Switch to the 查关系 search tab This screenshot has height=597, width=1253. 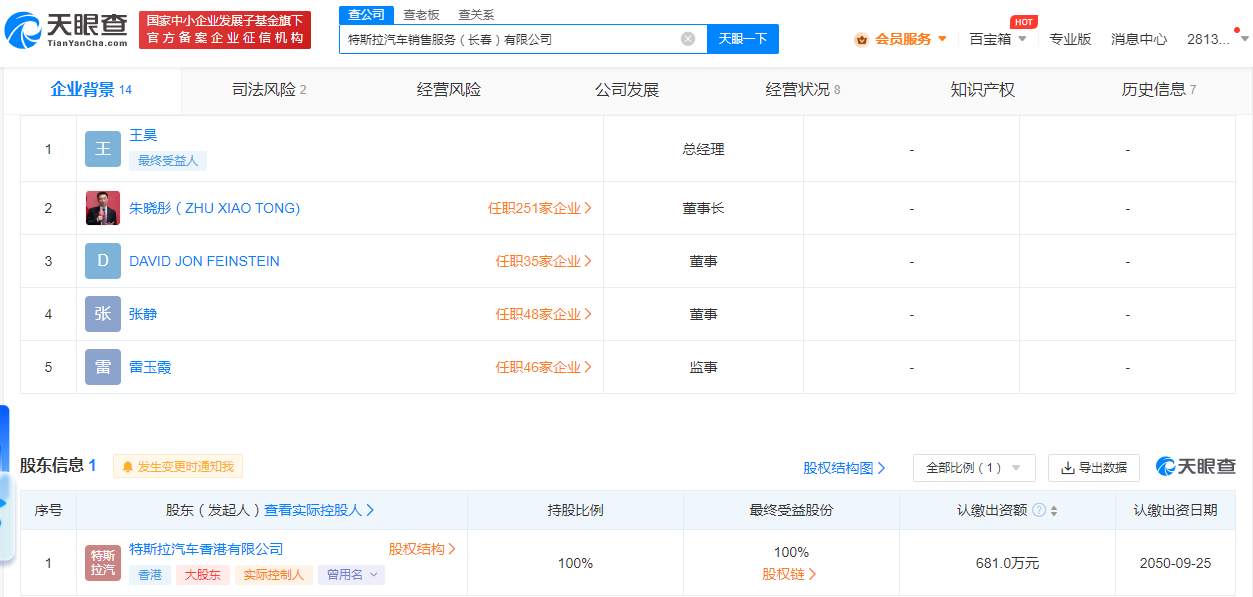[x=476, y=14]
